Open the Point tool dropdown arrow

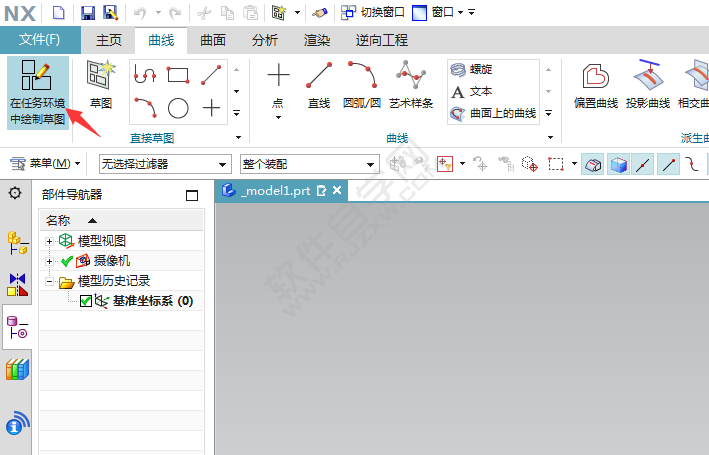(279, 118)
